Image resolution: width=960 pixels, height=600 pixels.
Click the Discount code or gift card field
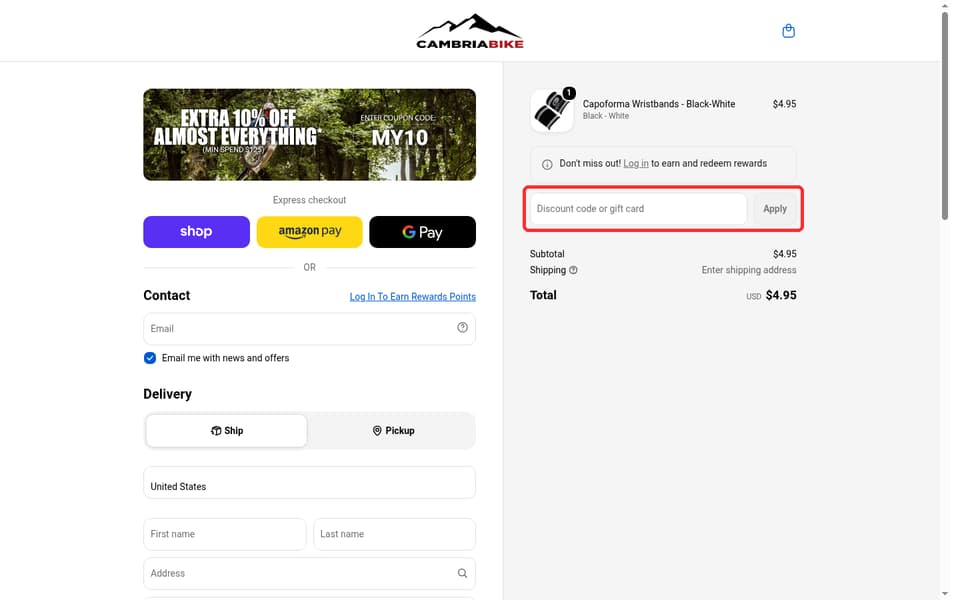(638, 209)
